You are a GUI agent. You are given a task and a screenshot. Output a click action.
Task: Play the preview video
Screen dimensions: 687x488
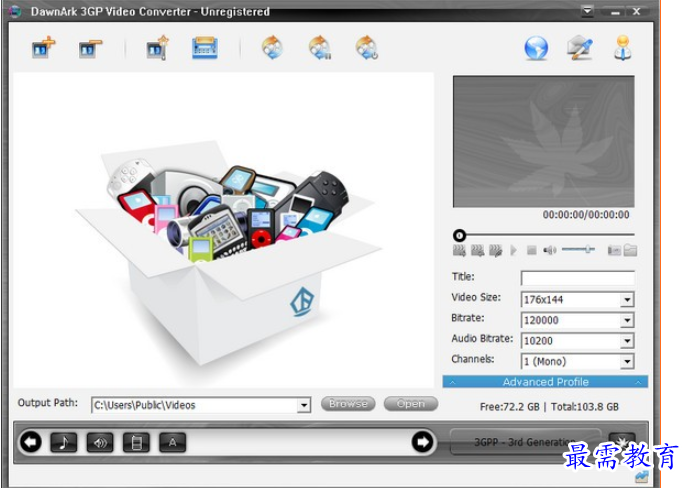pos(513,251)
